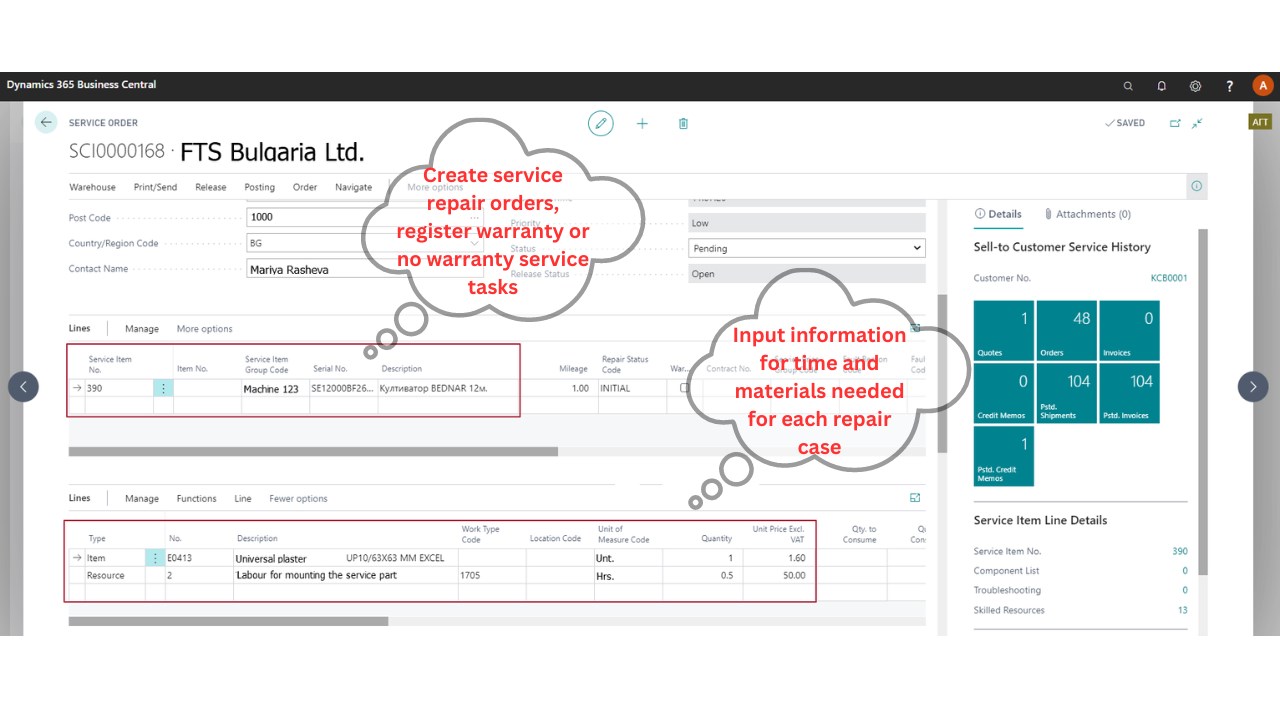Screen dimensions: 1280x720
Task: Open page in new window icon
Action: [1175, 123]
